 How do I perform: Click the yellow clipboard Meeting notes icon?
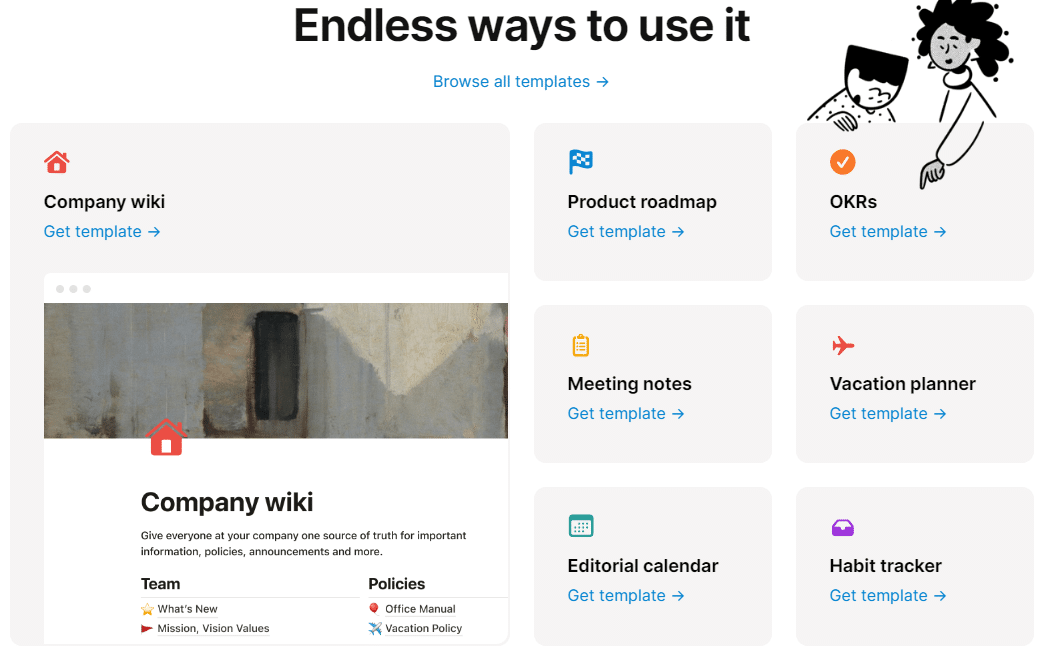[581, 345]
